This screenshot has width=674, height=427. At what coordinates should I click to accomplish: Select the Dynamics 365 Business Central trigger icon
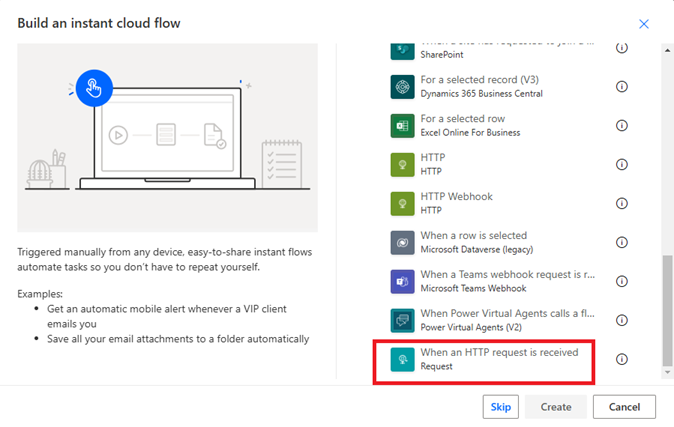[x=403, y=87]
